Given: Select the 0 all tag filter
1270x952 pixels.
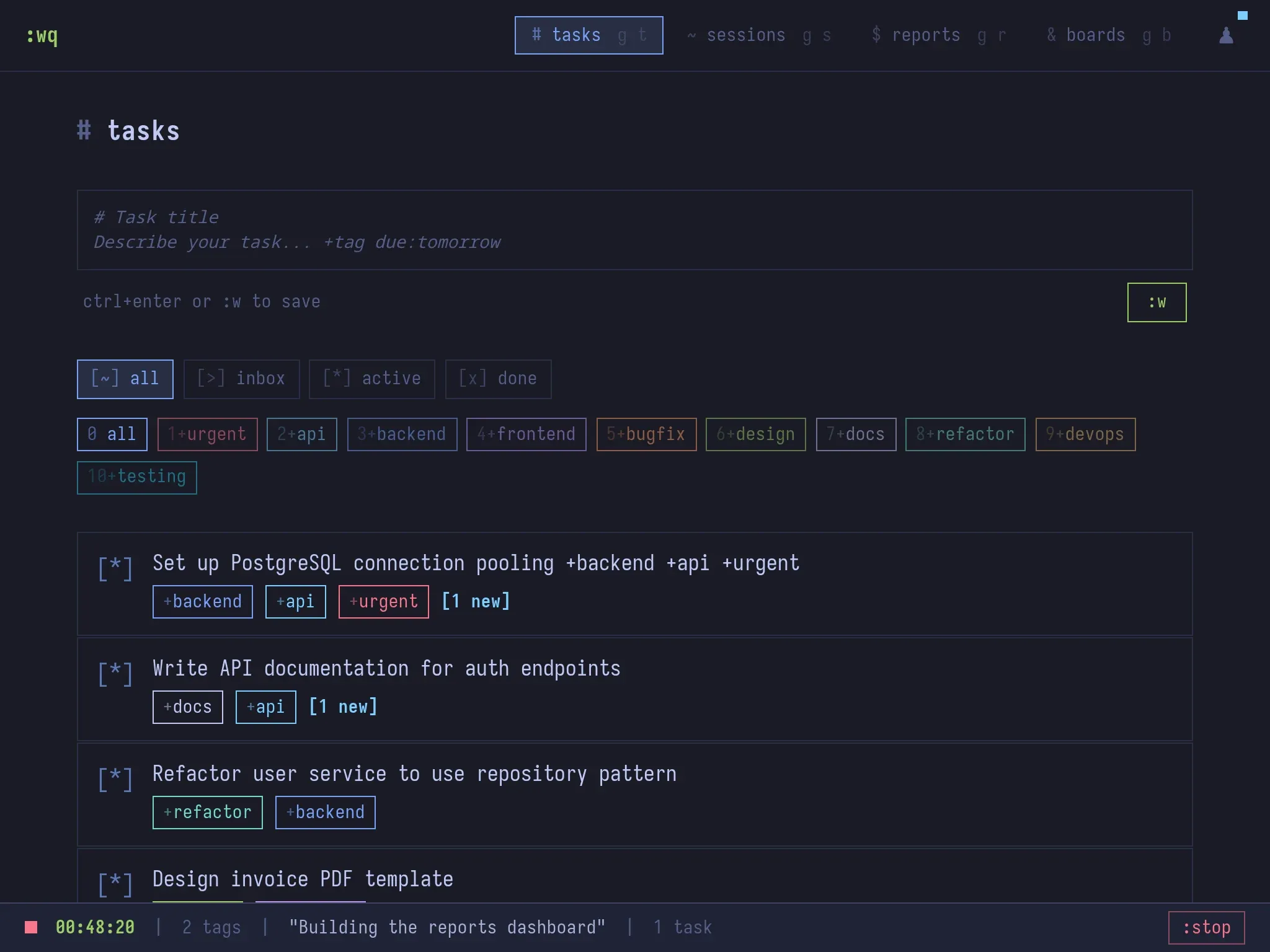Looking at the screenshot, I should 112,434.
